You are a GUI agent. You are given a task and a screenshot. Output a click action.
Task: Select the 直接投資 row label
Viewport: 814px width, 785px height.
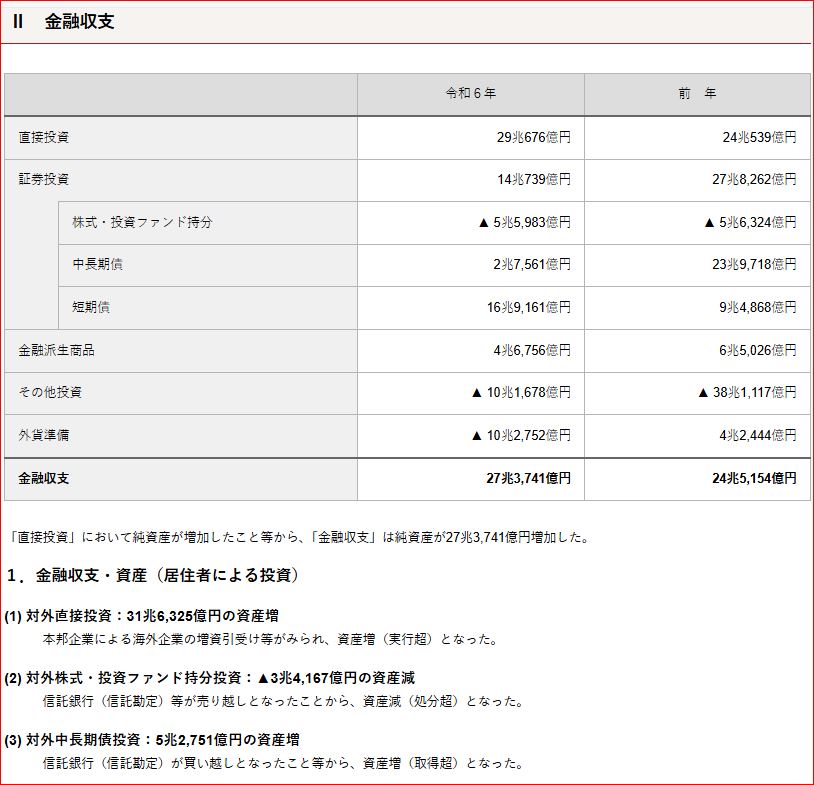click(x=44, y=137)
